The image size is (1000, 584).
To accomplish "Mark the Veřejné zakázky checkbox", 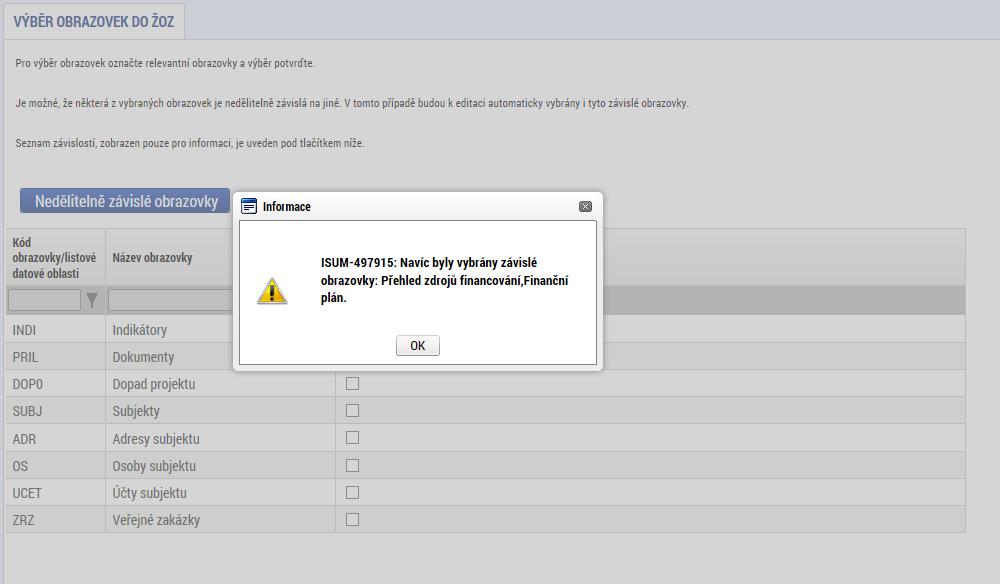I will pyautogui.click(x=352, y=520).
